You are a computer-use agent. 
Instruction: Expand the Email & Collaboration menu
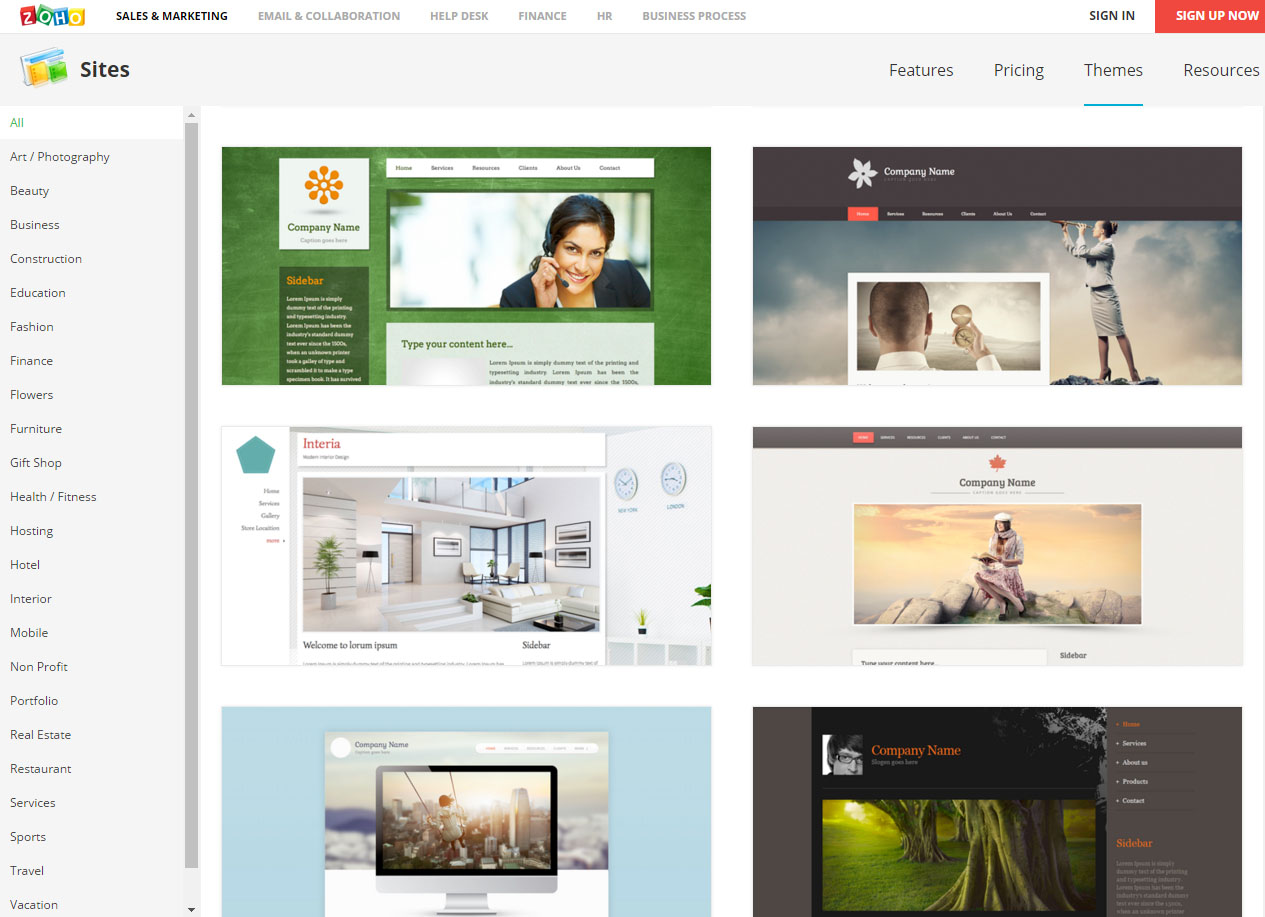click(x=328, y=16)
